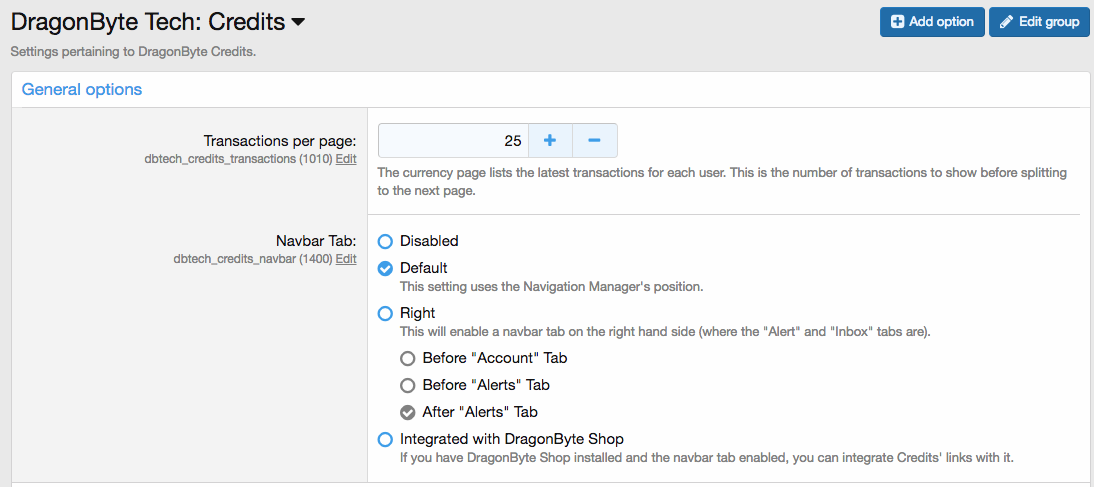Click Edit link for dbtech_credits_navbar

pos(346,259)
